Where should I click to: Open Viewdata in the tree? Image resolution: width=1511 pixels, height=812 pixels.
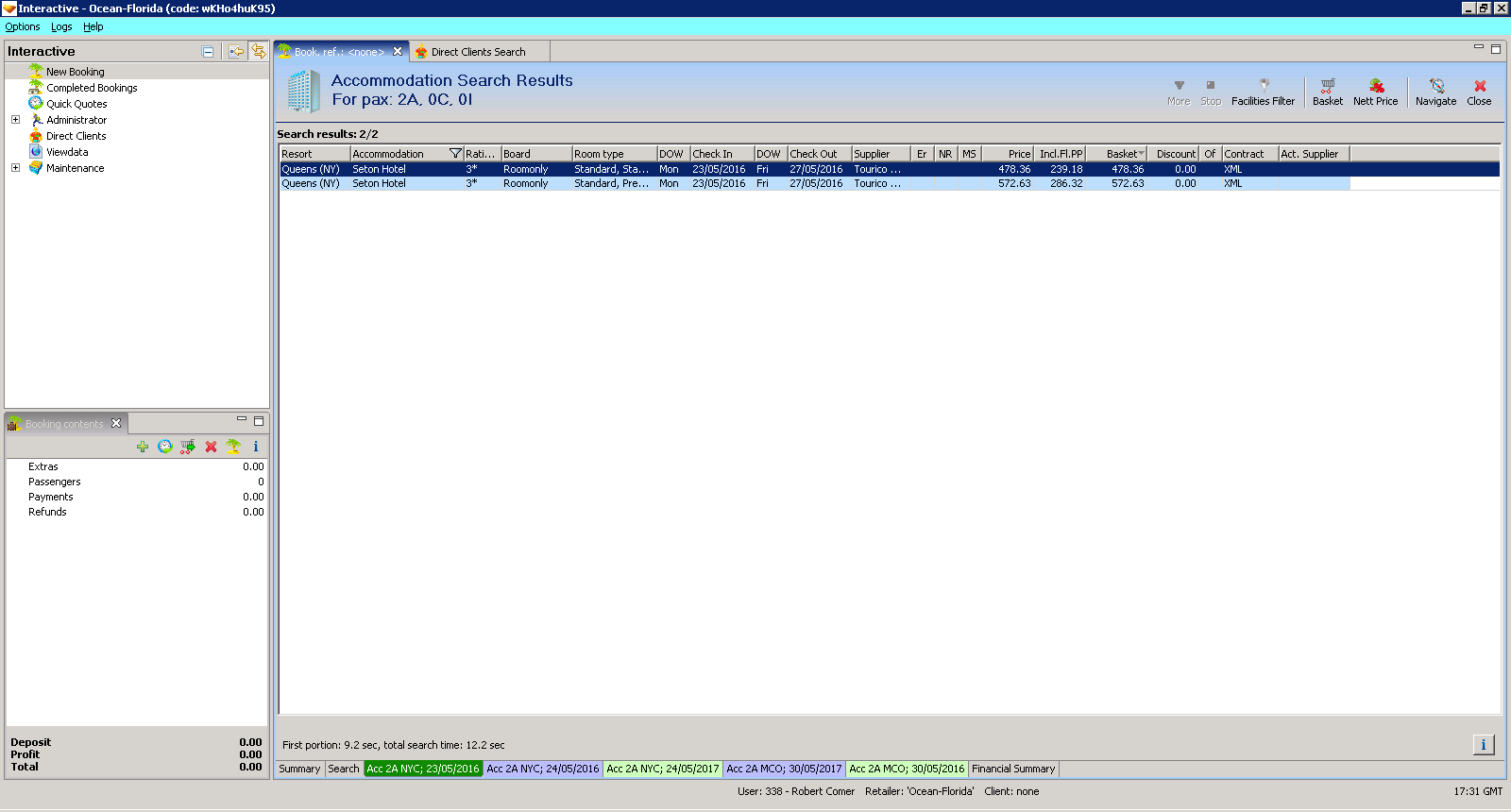67,152
